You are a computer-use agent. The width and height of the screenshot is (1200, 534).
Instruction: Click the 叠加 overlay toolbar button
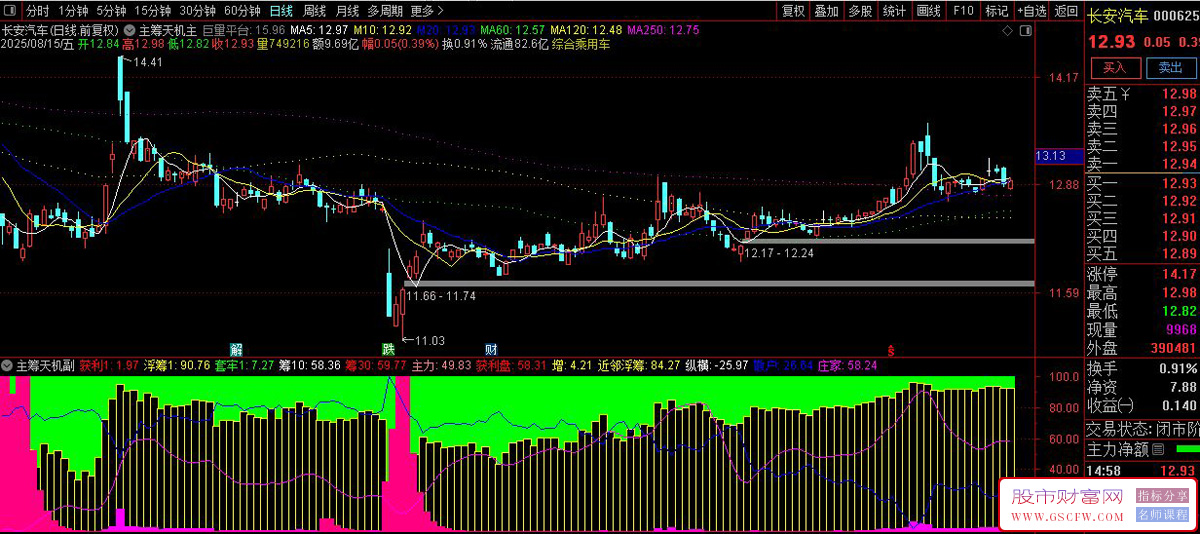[826, 11]
